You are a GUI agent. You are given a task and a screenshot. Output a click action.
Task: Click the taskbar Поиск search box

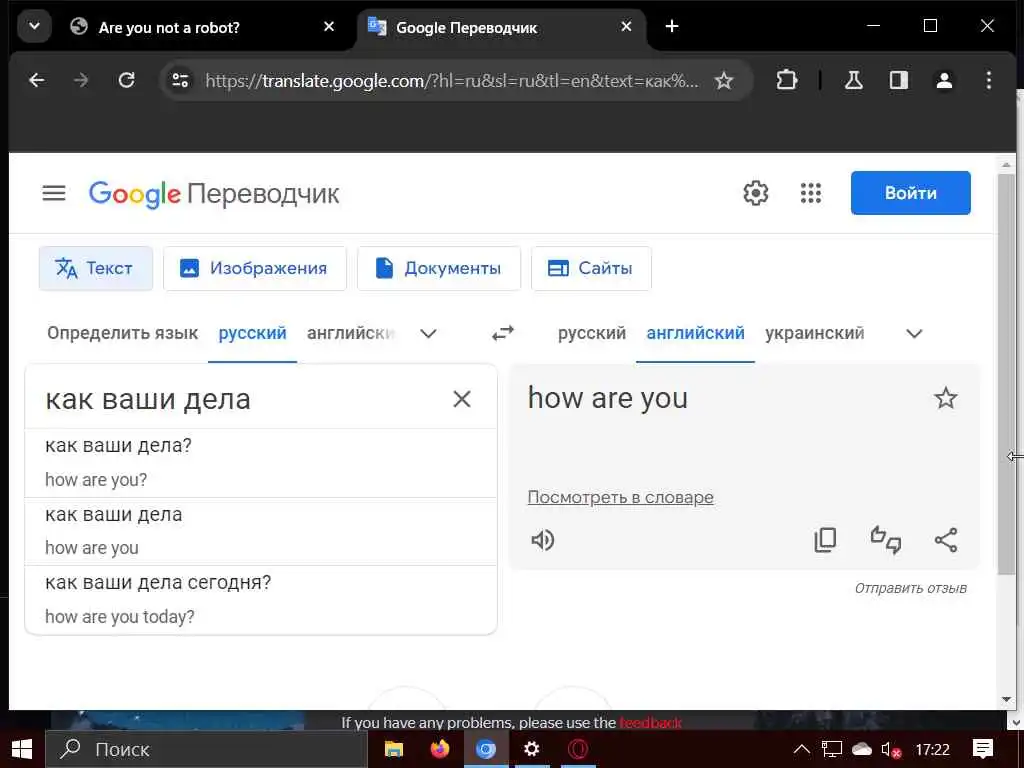206,749
